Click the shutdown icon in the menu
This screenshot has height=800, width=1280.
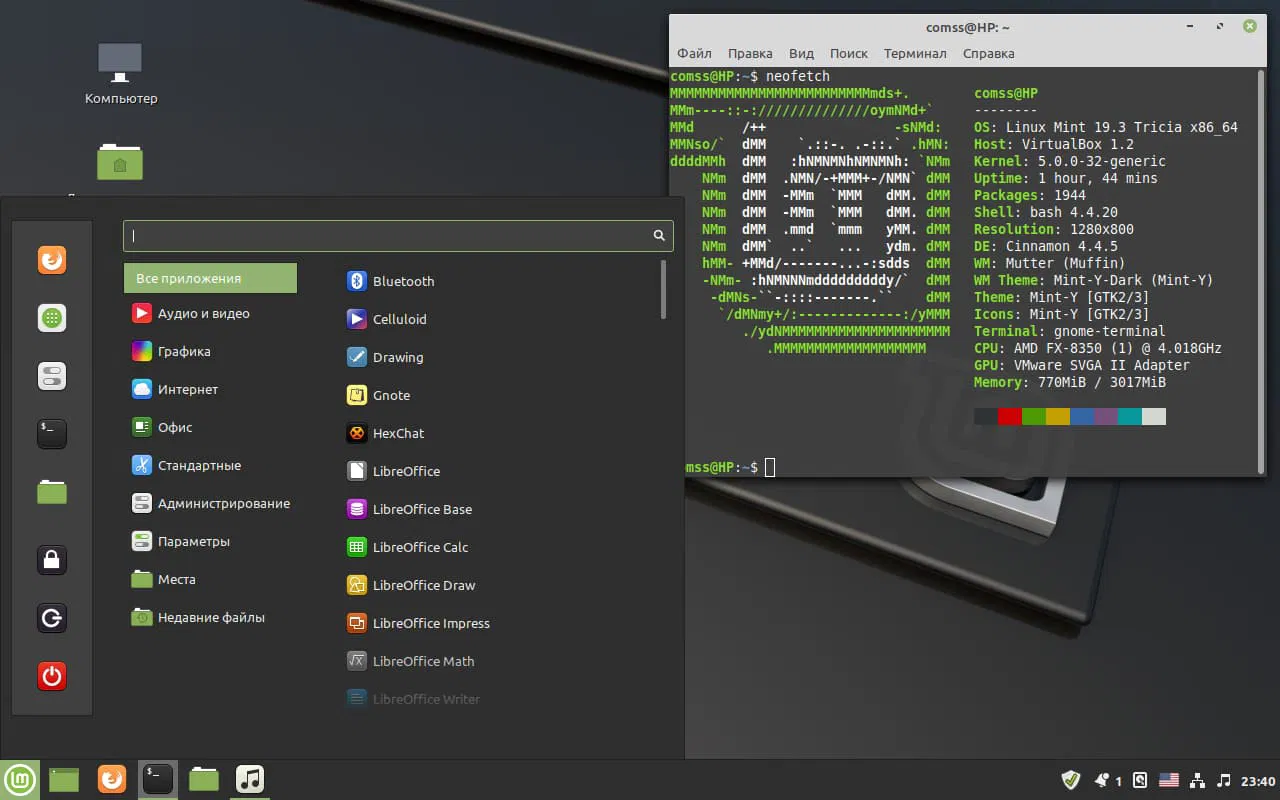click(x=51, y=676)
